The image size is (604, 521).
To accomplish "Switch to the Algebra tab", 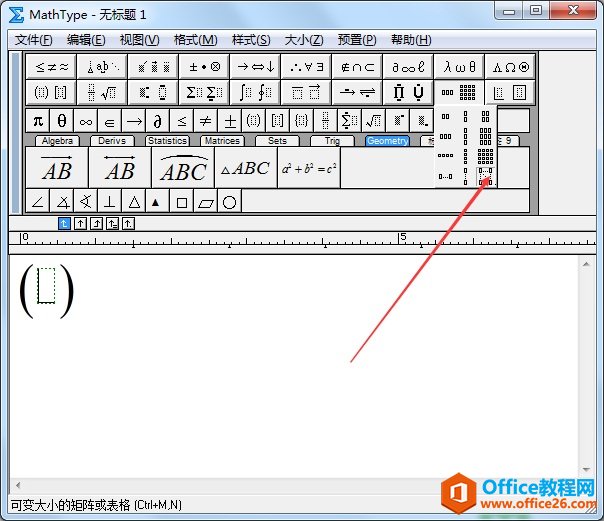I will 57,141.
